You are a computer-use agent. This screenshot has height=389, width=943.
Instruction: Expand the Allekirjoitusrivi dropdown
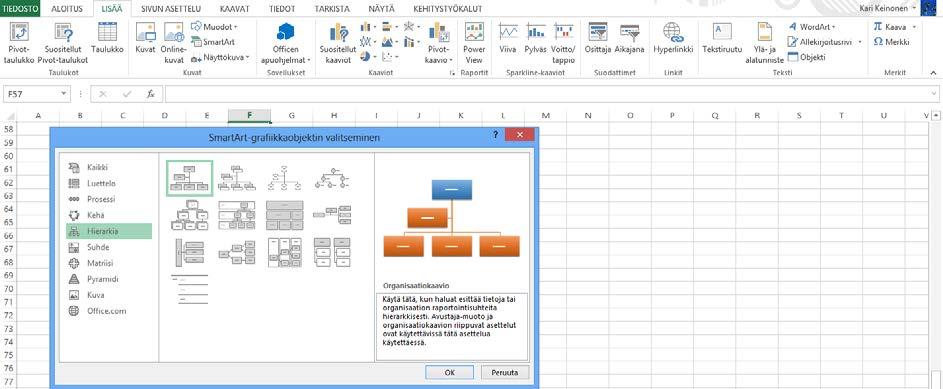[x=860, y=42]
